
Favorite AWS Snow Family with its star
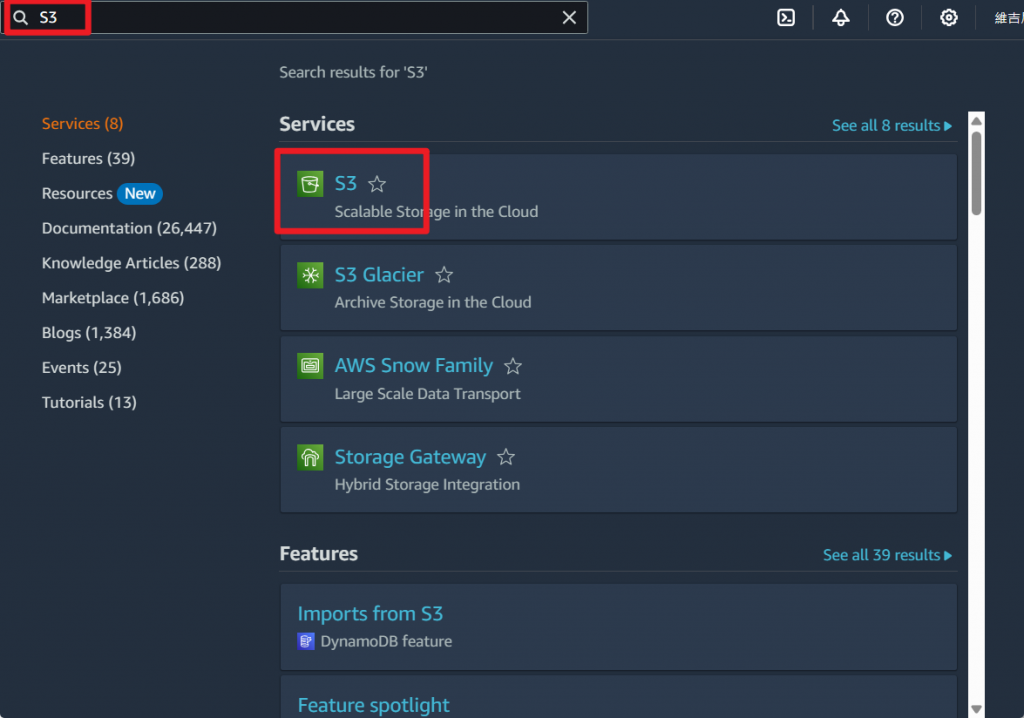point(513,367)
